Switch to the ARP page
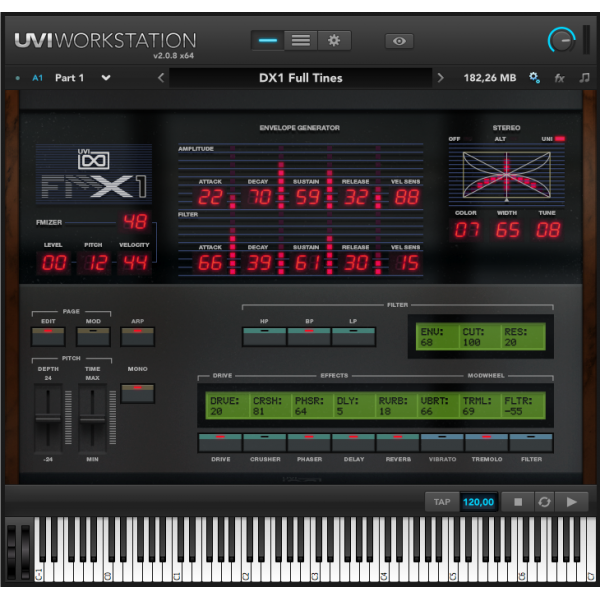600x600 pixels. coord(137,337)
